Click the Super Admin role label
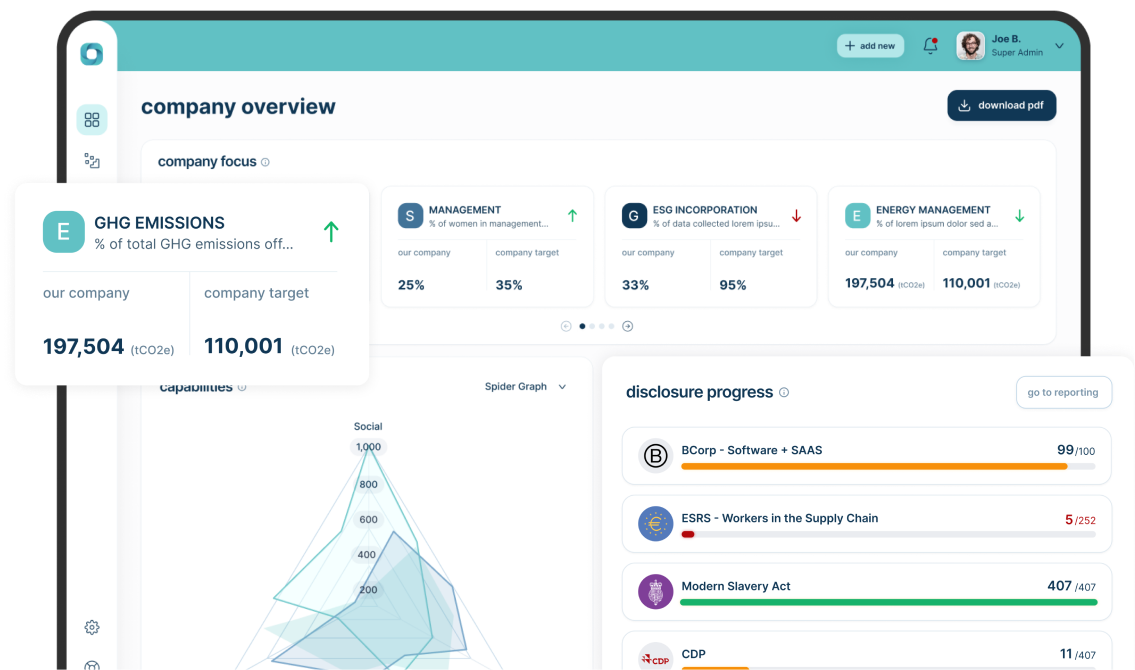 pos(1017,53)
